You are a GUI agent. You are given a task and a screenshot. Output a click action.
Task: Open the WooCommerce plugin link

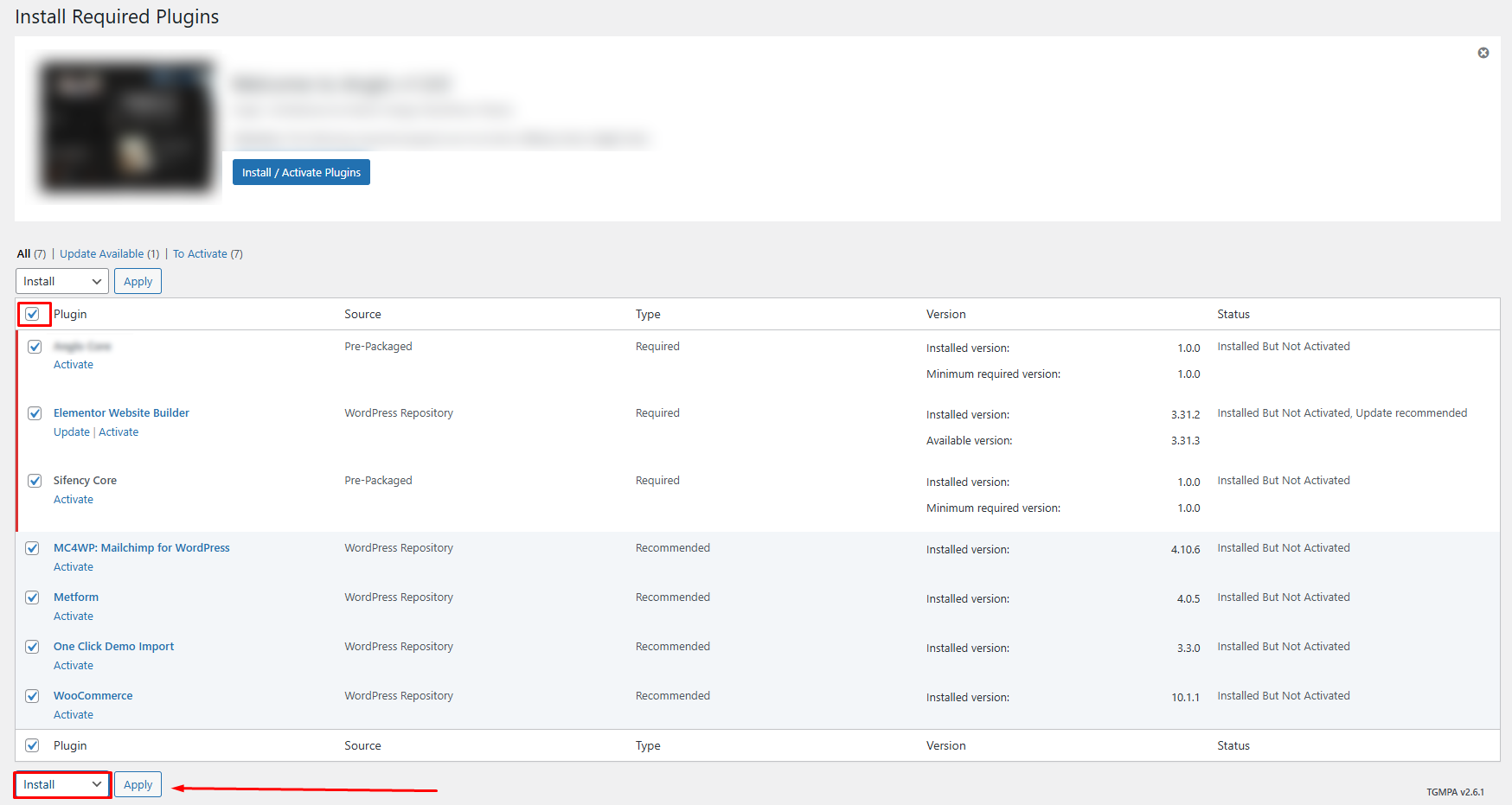pos(93,696)
